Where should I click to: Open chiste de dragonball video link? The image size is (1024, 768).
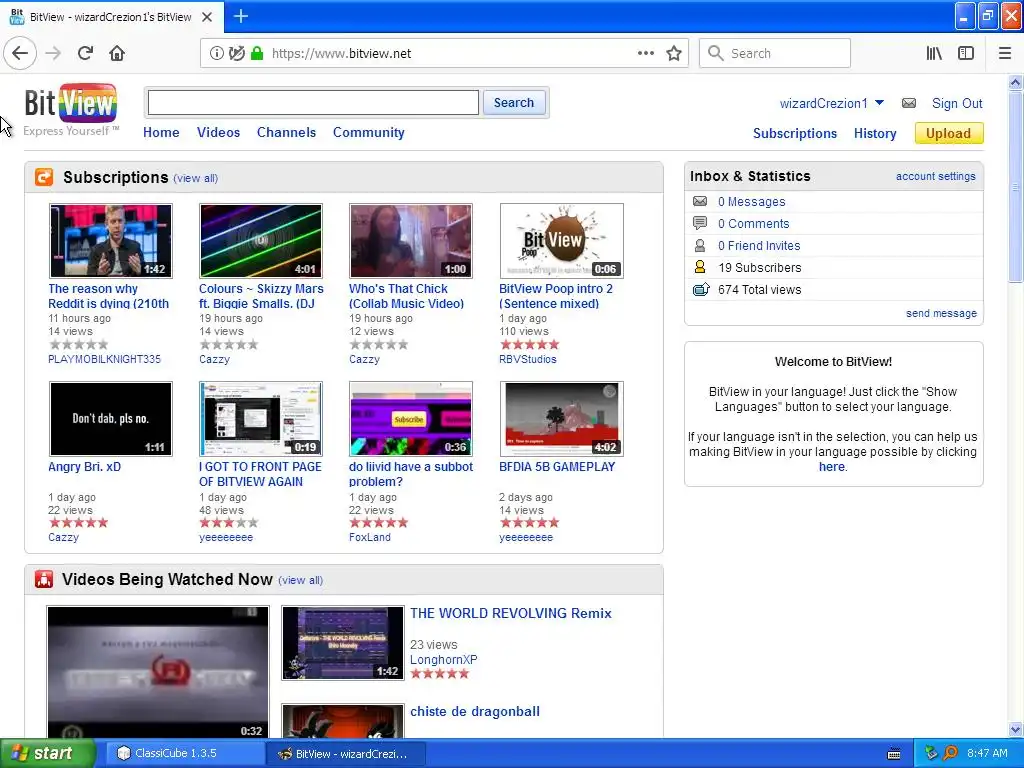pyautogui.click(x=475, y=712)
